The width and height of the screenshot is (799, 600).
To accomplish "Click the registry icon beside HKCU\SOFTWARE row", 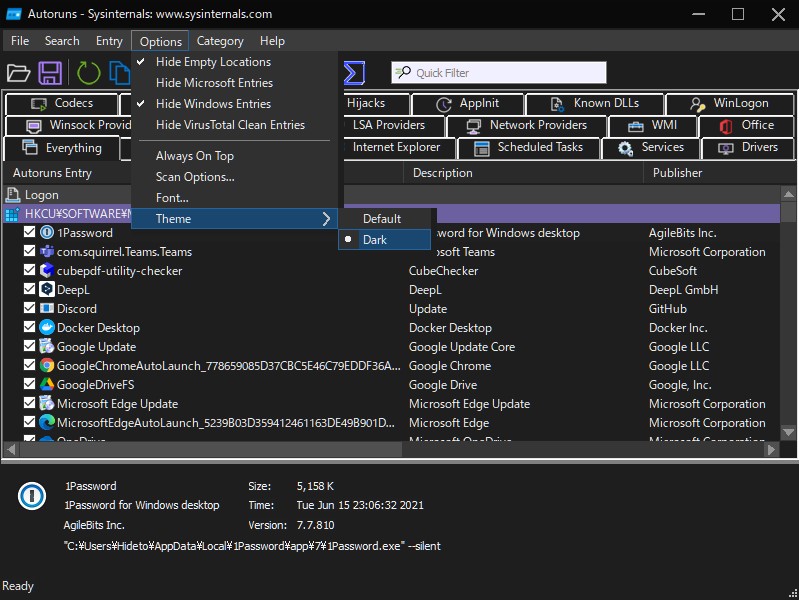I will click(12, 214).
